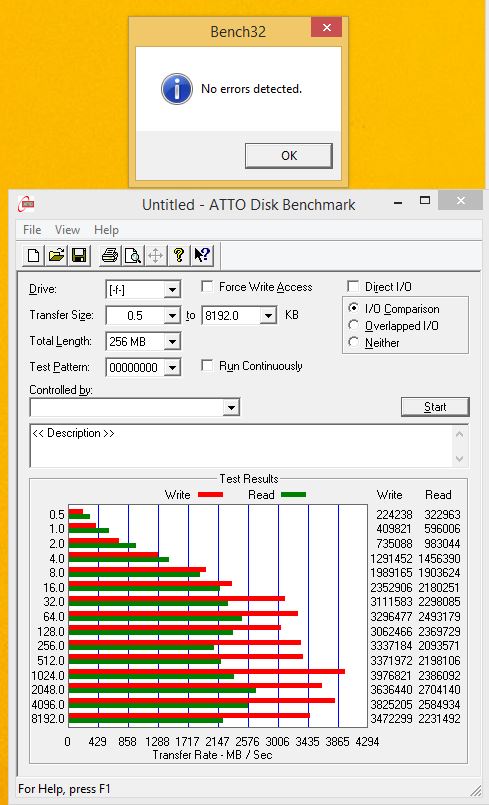Click the Print toolbar icon

click(x=110, y=255)
